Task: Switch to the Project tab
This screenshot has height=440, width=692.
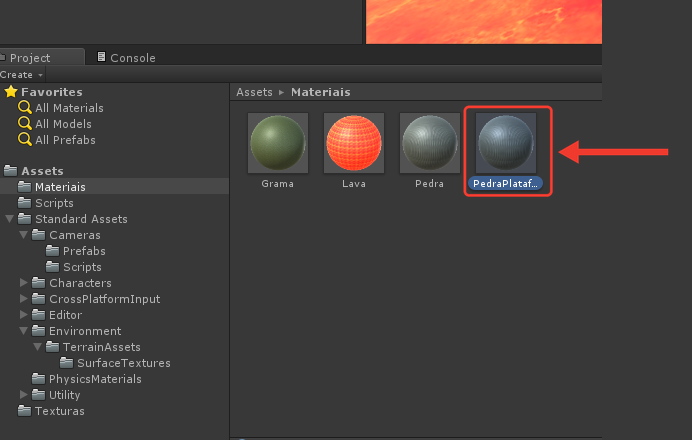Action: 42,57
